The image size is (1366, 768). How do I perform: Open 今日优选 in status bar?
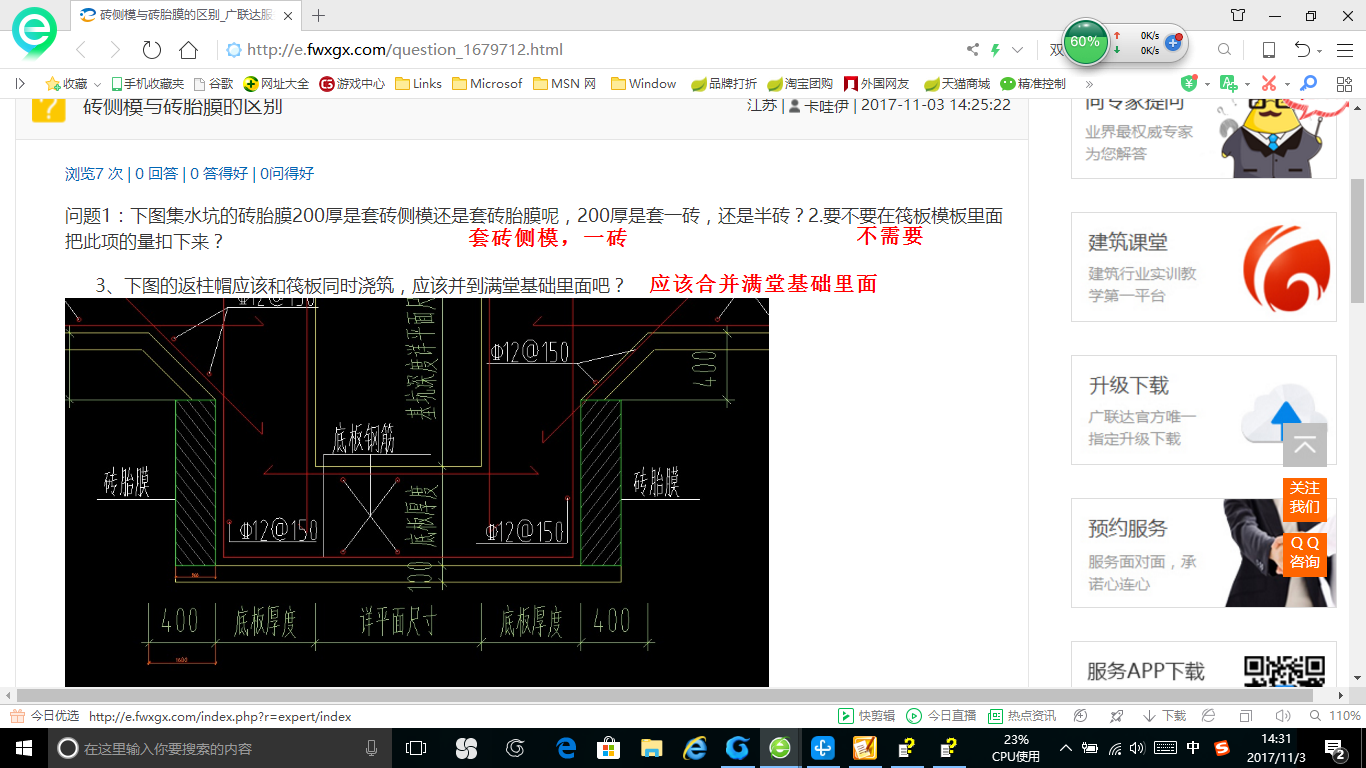[45, 716]
